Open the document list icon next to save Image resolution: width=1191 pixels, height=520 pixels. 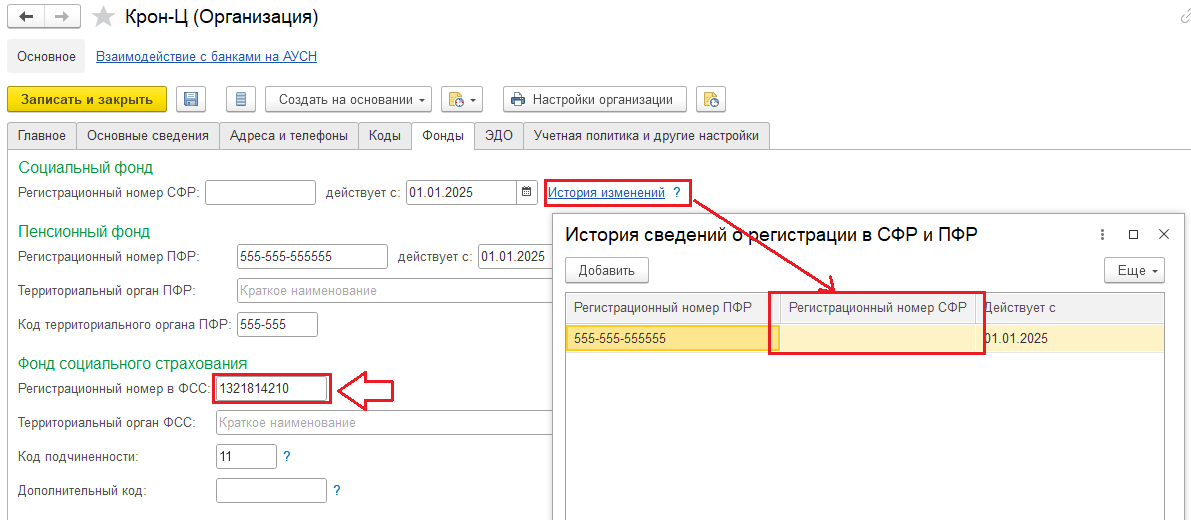click(x=242, y=99)
